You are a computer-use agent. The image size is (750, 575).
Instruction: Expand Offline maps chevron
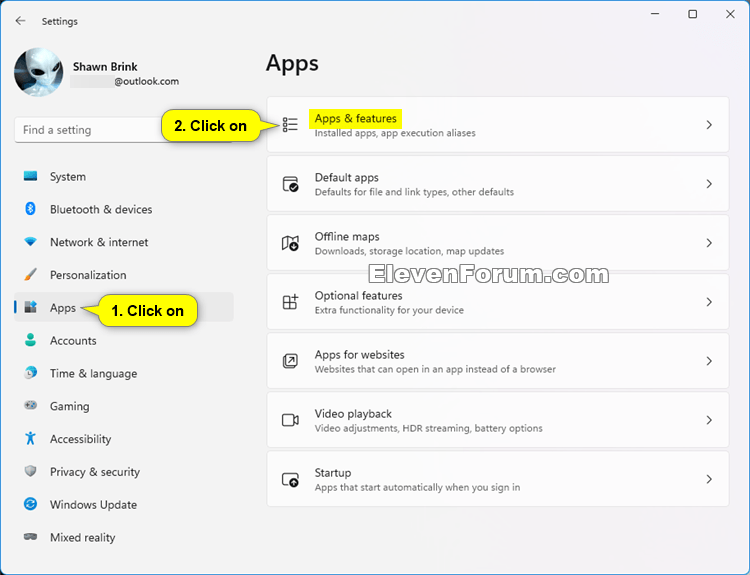coord(709,243)
